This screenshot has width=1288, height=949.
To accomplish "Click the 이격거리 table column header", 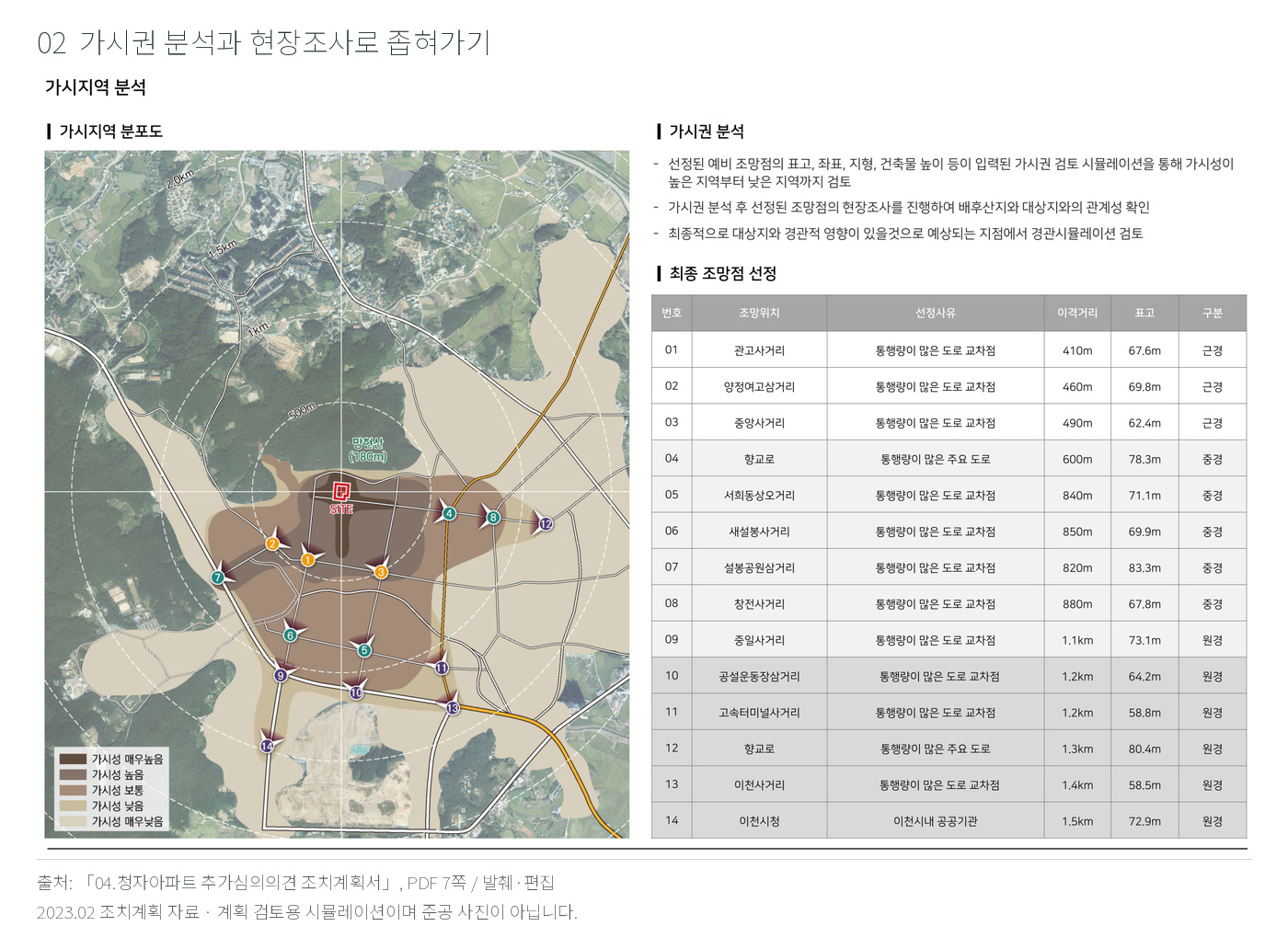I will pyautogui.click(x=1077, y=313).
